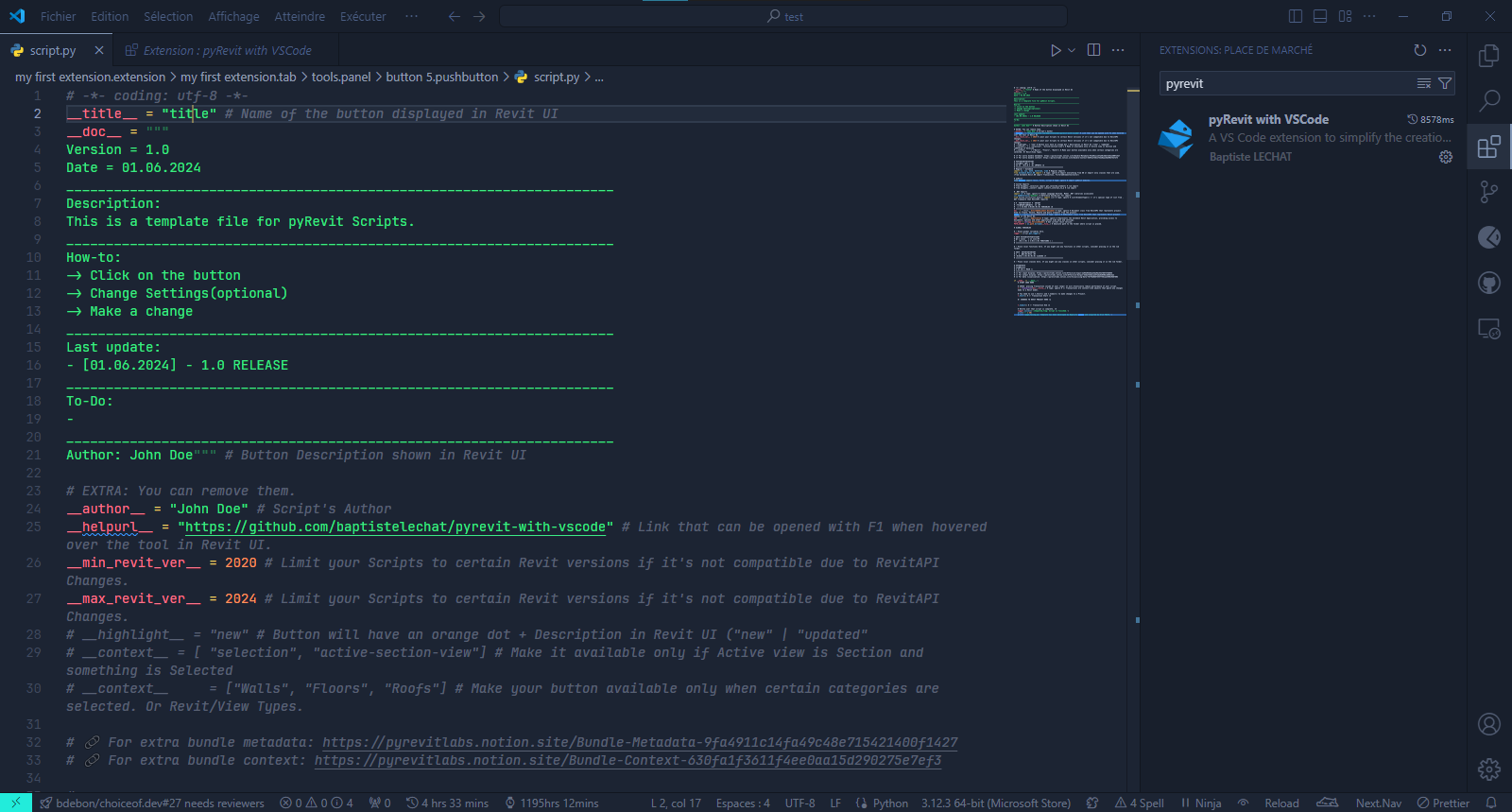The width and height of the screenshot is (1512, 812).
Task: Change the LF end of line sequence
Action: (x=835, y=803)
